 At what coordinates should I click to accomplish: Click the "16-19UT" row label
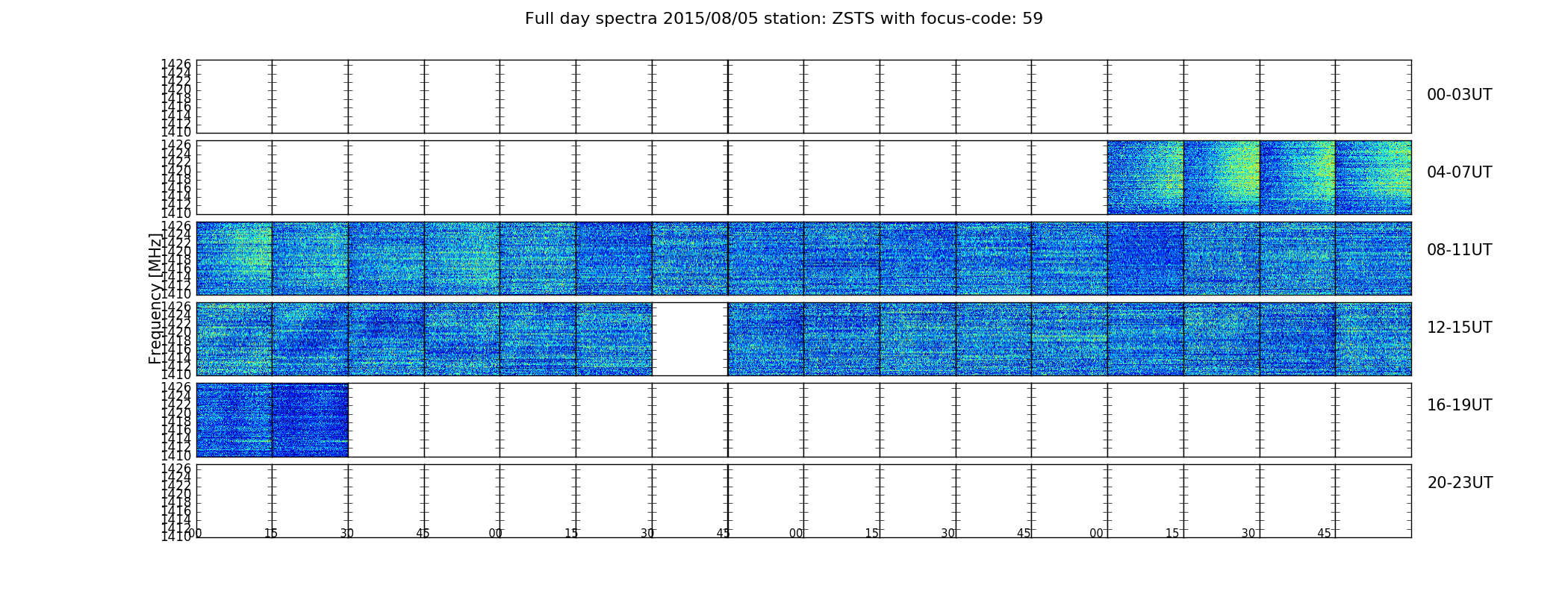(x=1459, y=405)
